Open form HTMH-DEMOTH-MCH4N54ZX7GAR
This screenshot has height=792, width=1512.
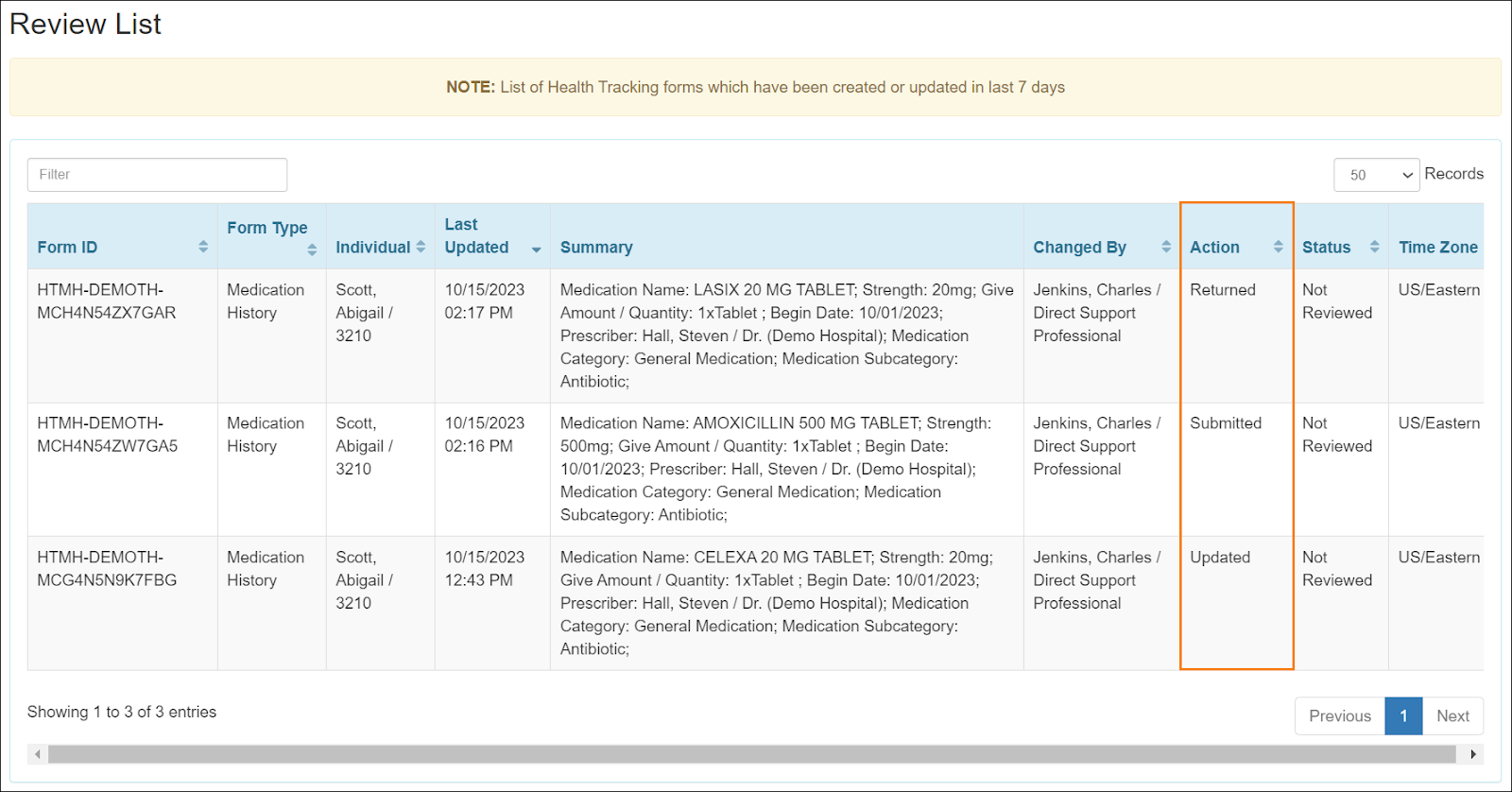coord(107,301)
